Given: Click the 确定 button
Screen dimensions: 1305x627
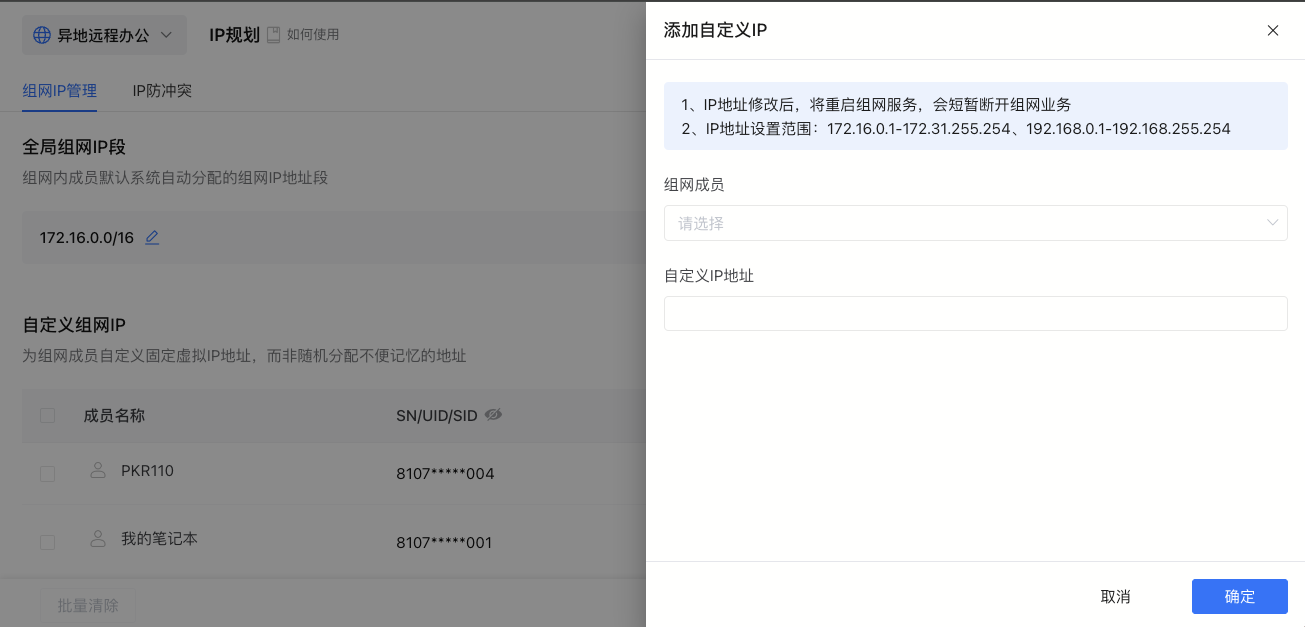Looking at the screenshot, I should [x=1239, y=596].
